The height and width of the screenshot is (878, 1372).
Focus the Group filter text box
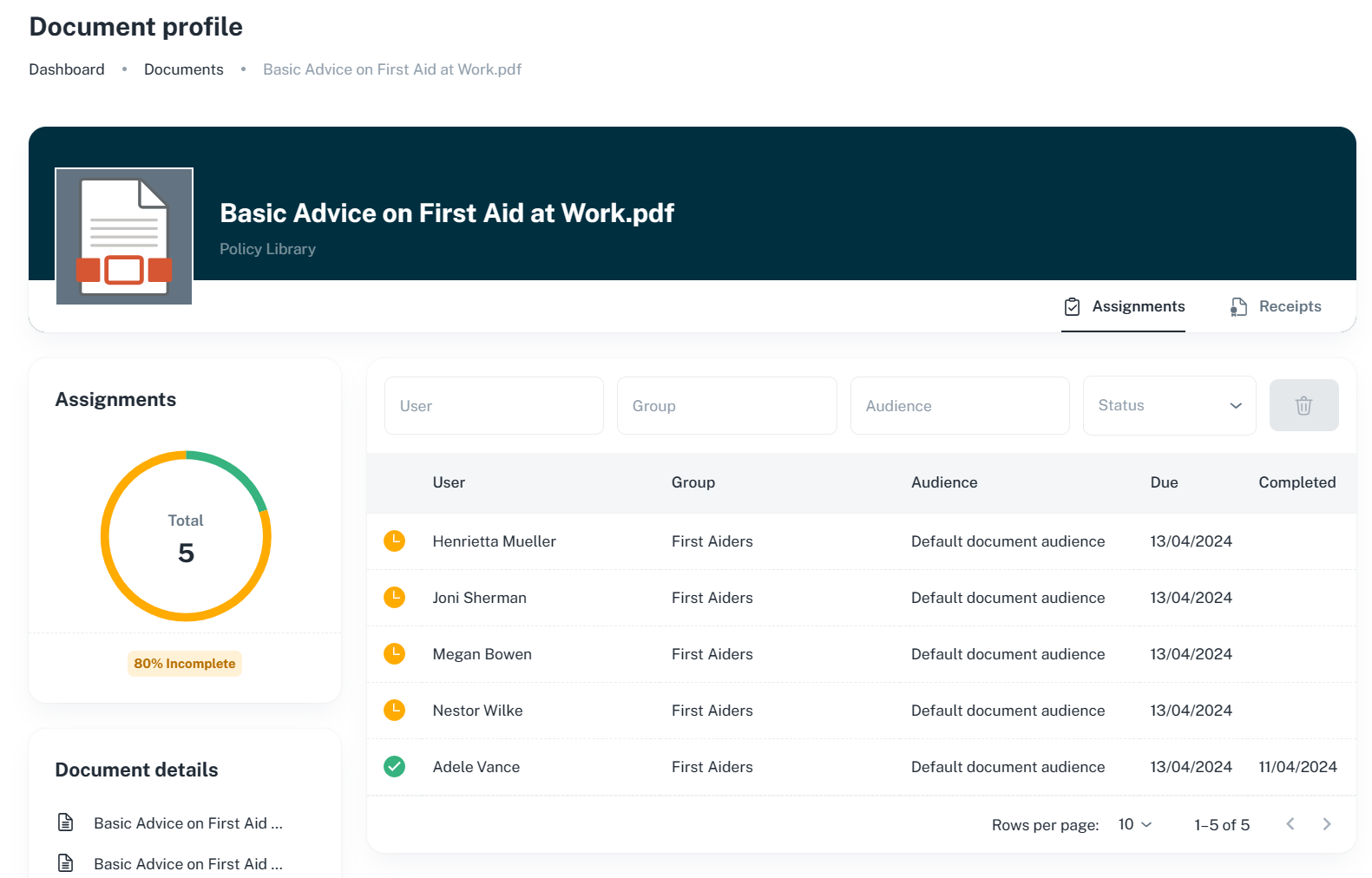[726, 405]
